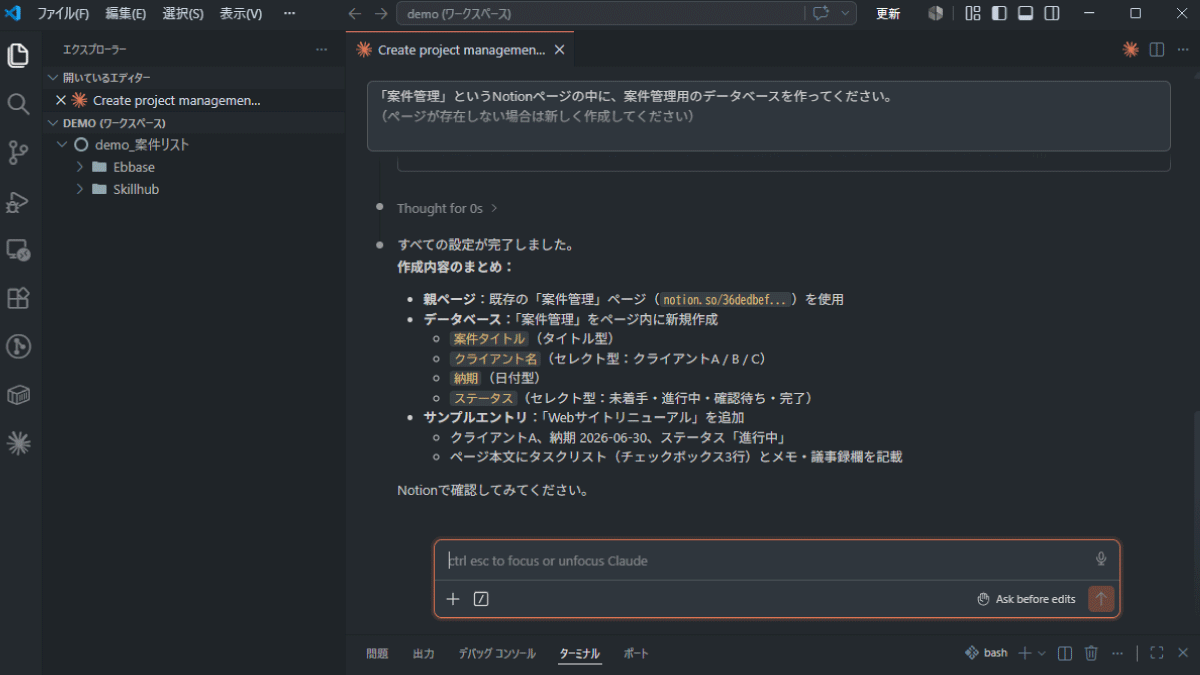Click the クライアント名 inline code label
Screen dimensions: 1200x675
(x=496, y=358)
